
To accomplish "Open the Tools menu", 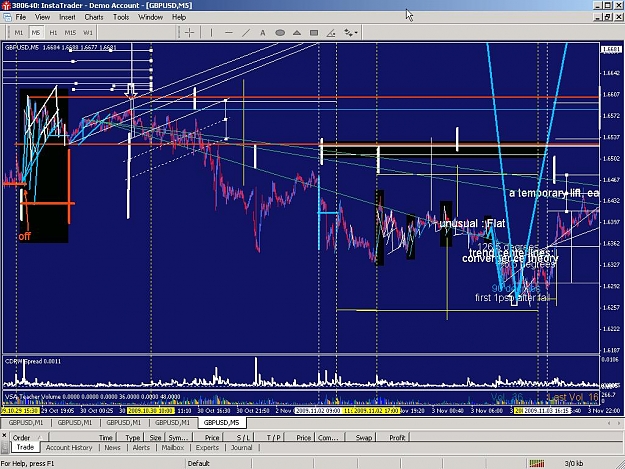I will click(x=121, y=17).
